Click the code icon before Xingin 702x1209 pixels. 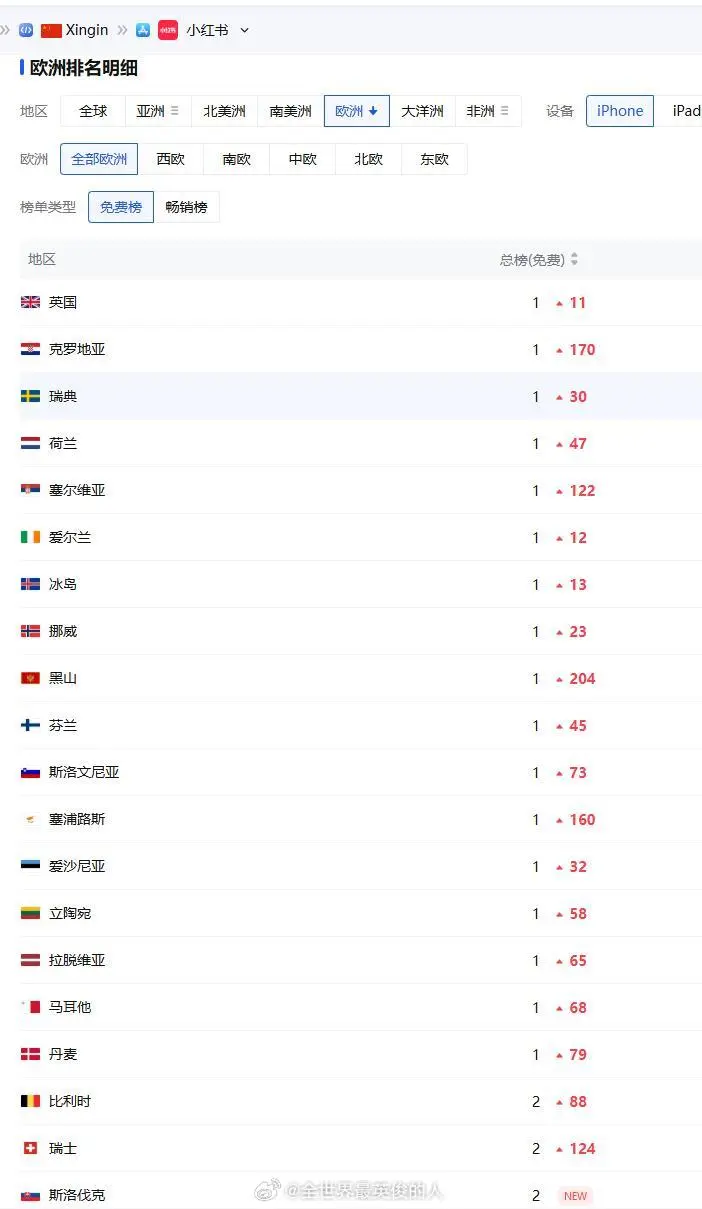click(26, 30)
